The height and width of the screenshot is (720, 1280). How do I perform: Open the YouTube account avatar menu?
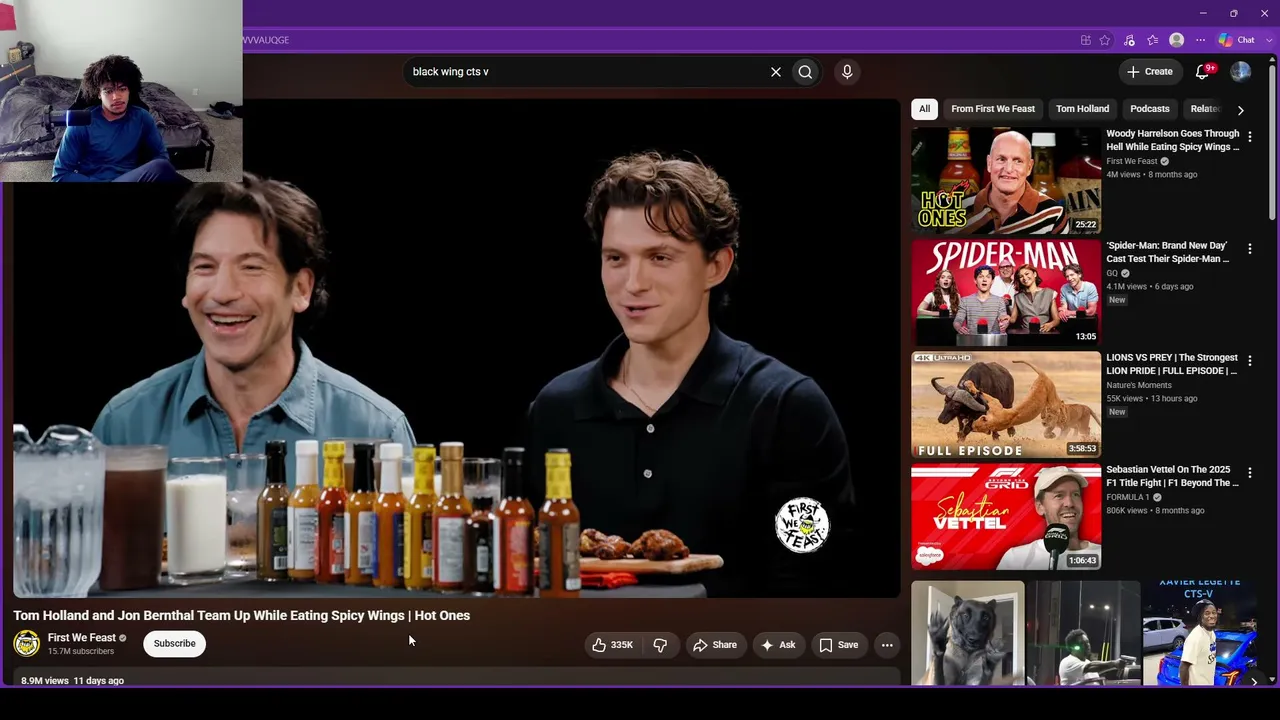1240,72
